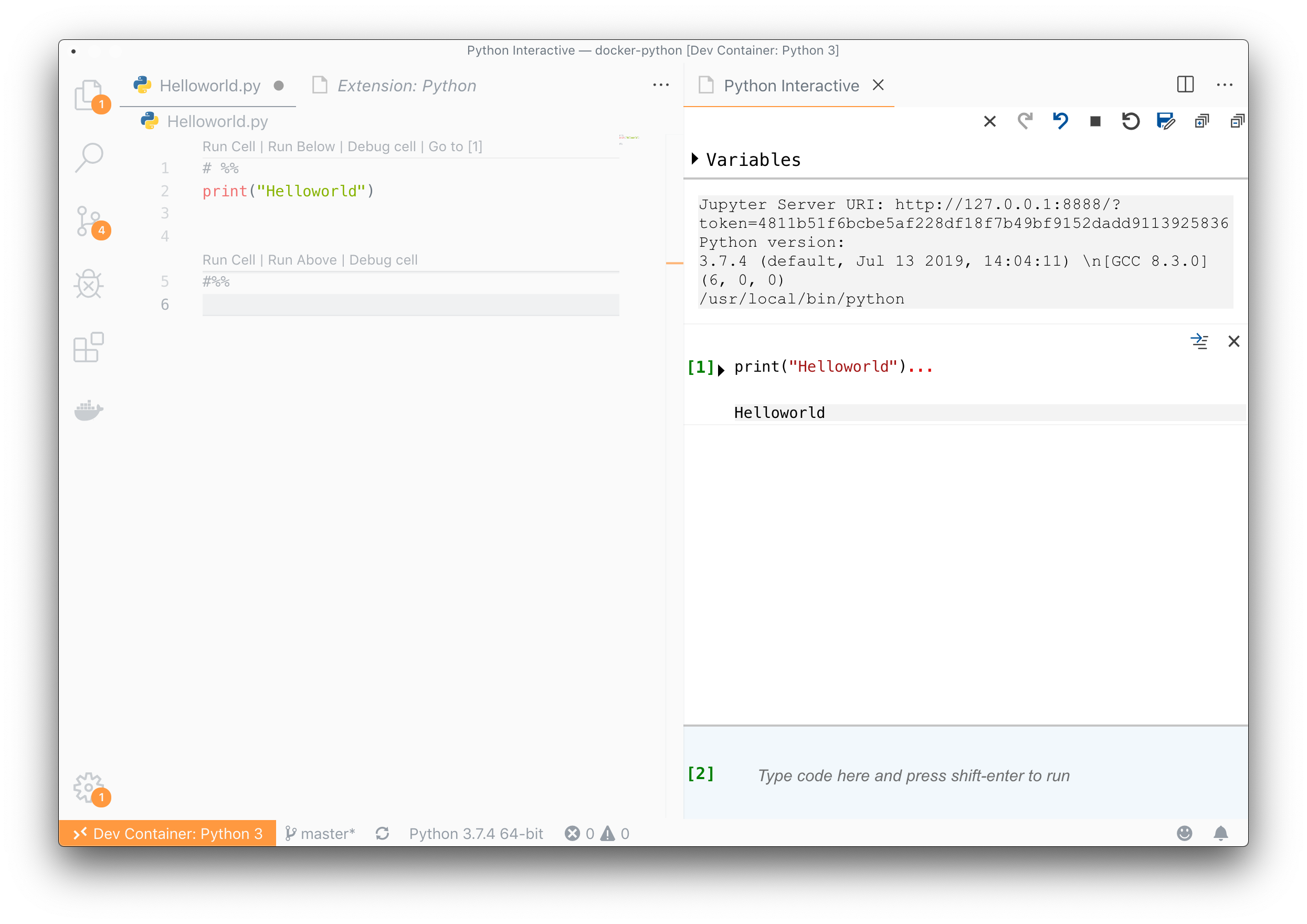
Task: Click line 6 in the editor
Action: 410,304
